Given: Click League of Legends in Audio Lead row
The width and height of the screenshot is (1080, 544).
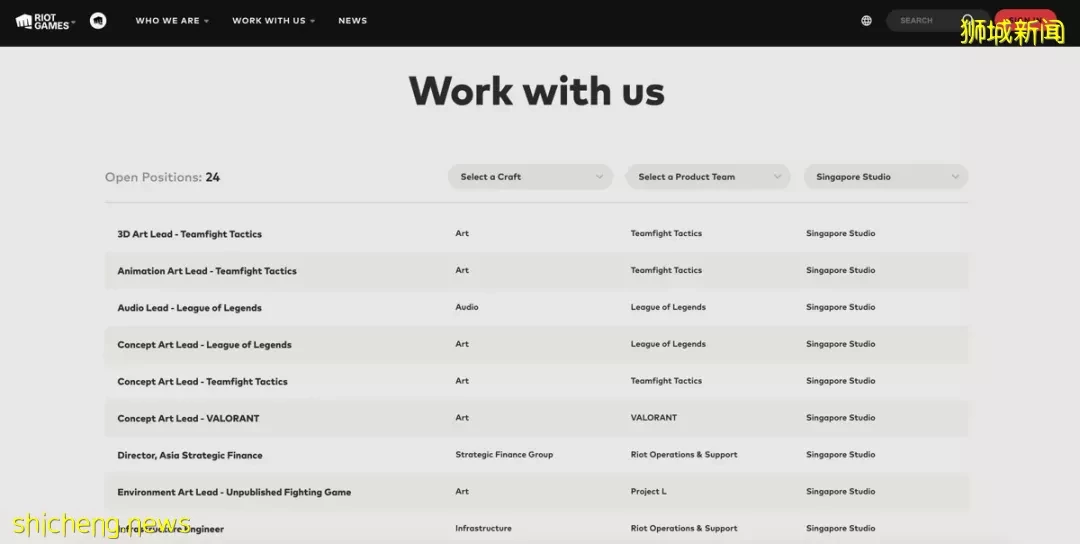Looking at the screenshot, I should tap(668, 307).
